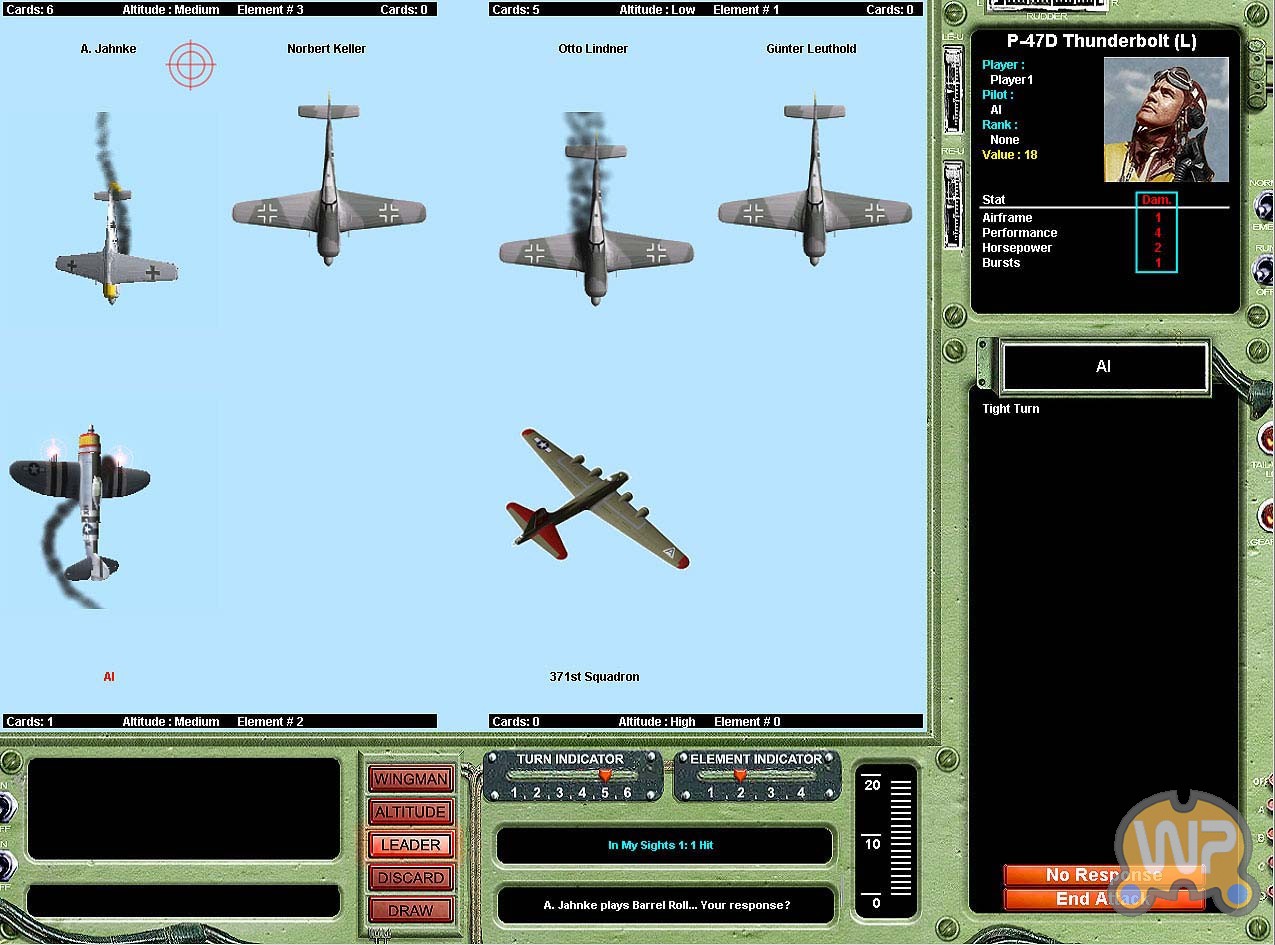Click the highlighted LEADER button

(x=410, y=845)
